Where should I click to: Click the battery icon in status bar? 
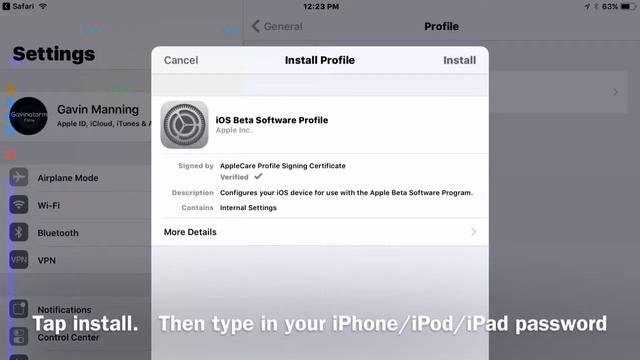tap(627, 7)
